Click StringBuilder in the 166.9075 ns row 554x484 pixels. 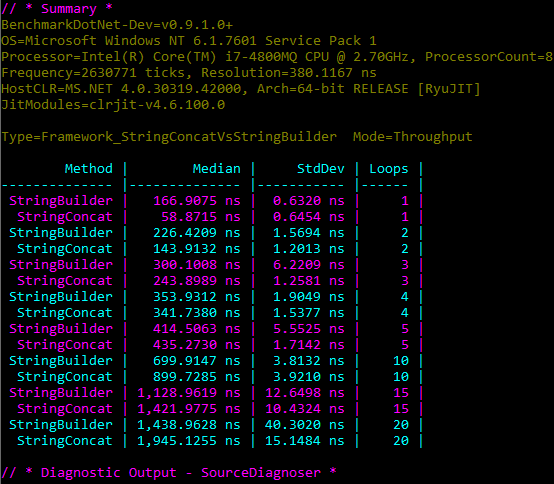click(61, 201)
